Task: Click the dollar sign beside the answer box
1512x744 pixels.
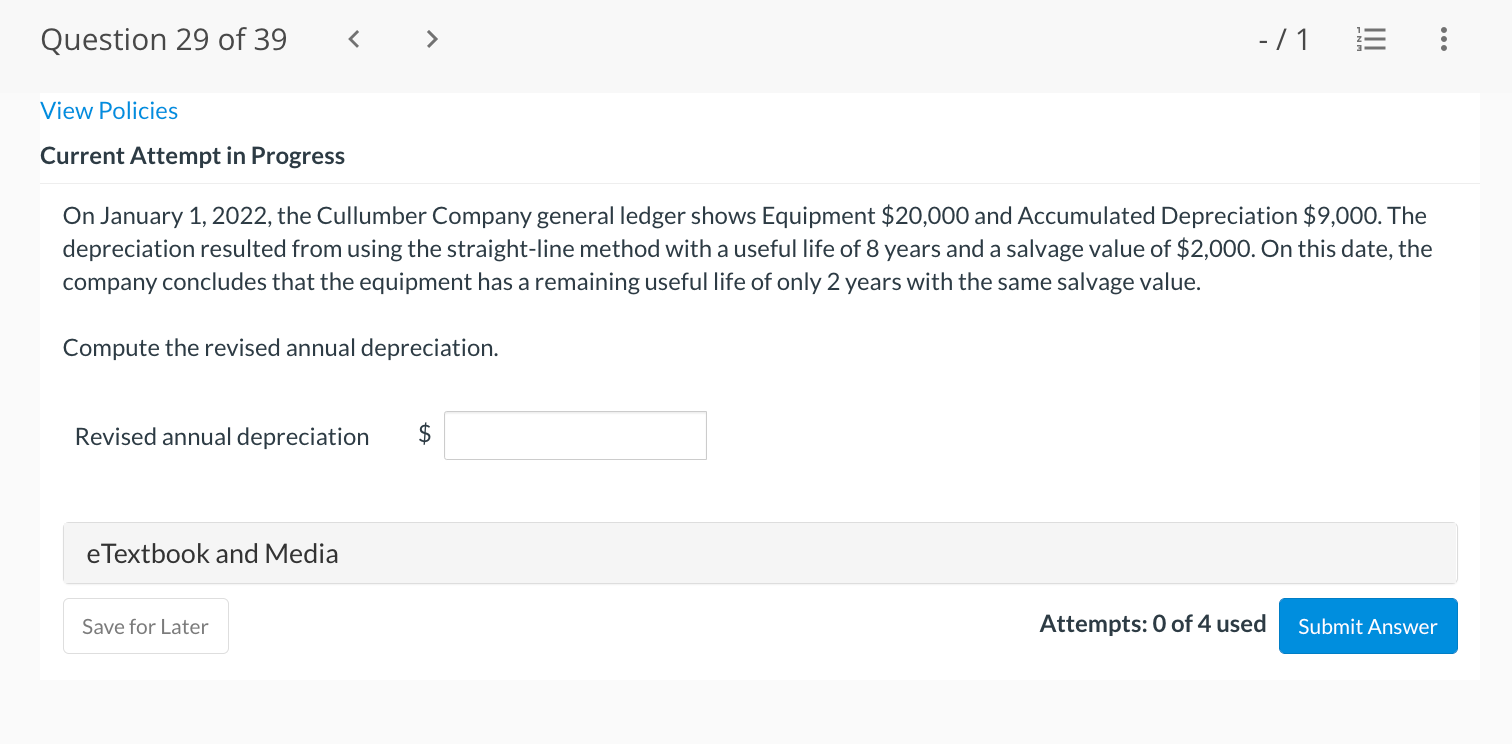Action: pos(425,435)
